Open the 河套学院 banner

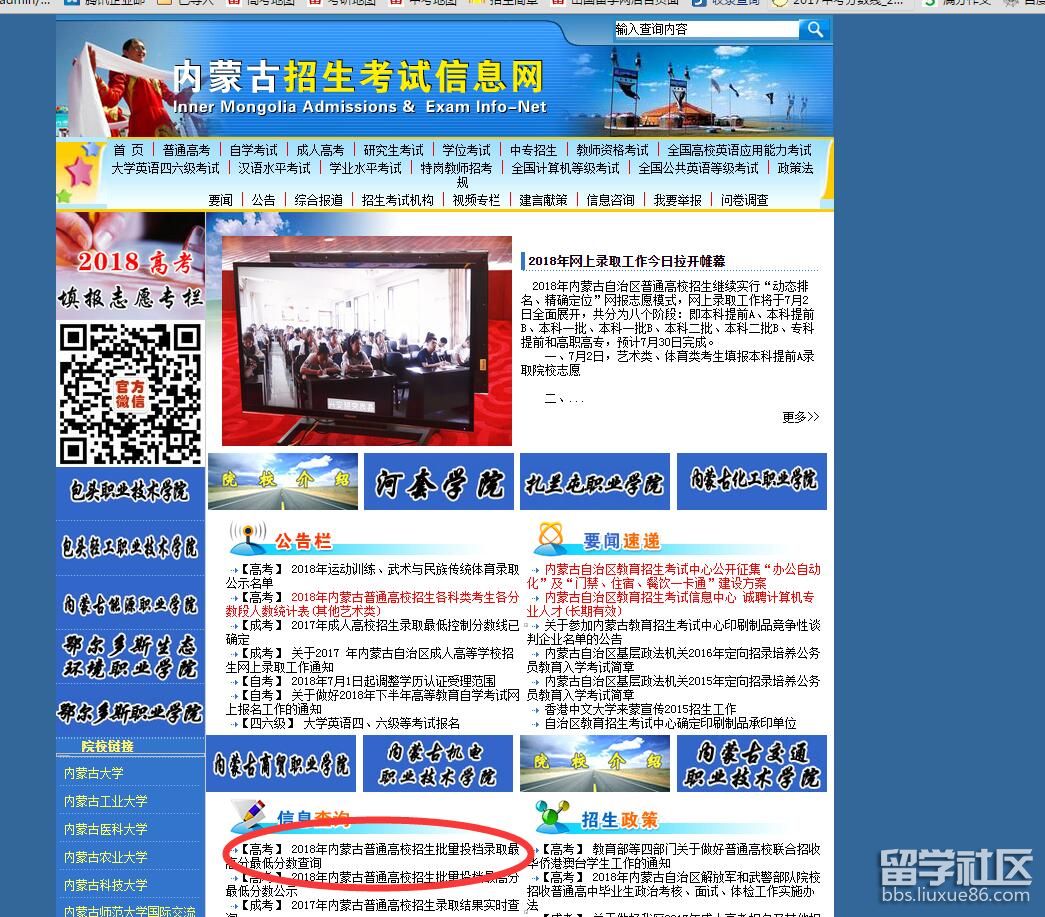438,482
